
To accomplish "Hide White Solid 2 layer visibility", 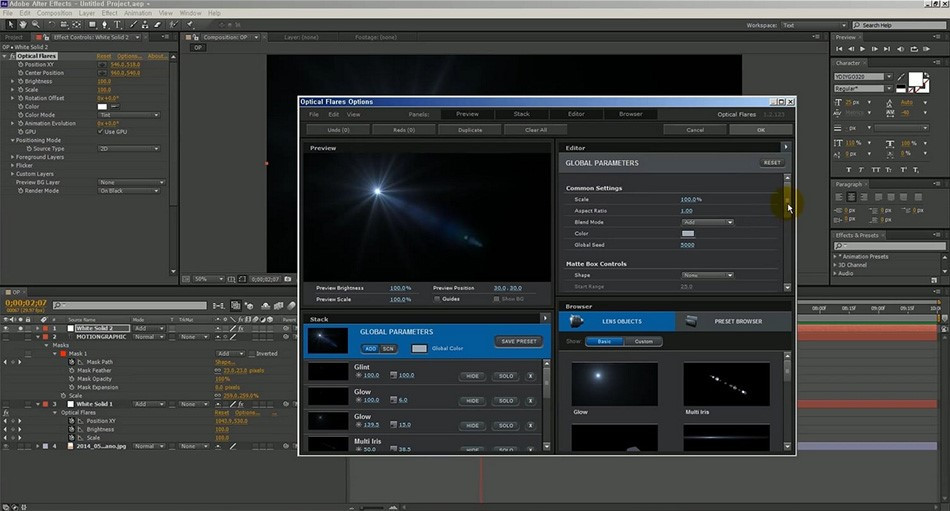I will click(x=6, y=329).
